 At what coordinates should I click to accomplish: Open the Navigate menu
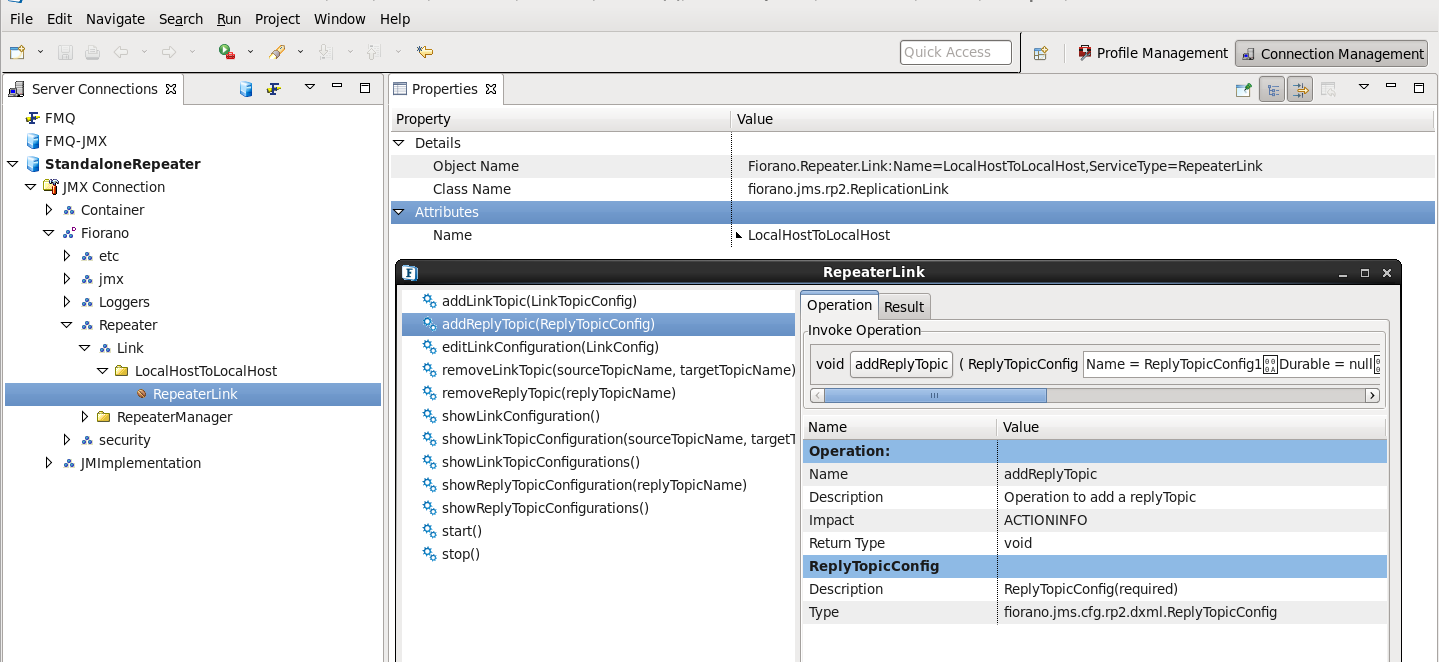point(115,19)
